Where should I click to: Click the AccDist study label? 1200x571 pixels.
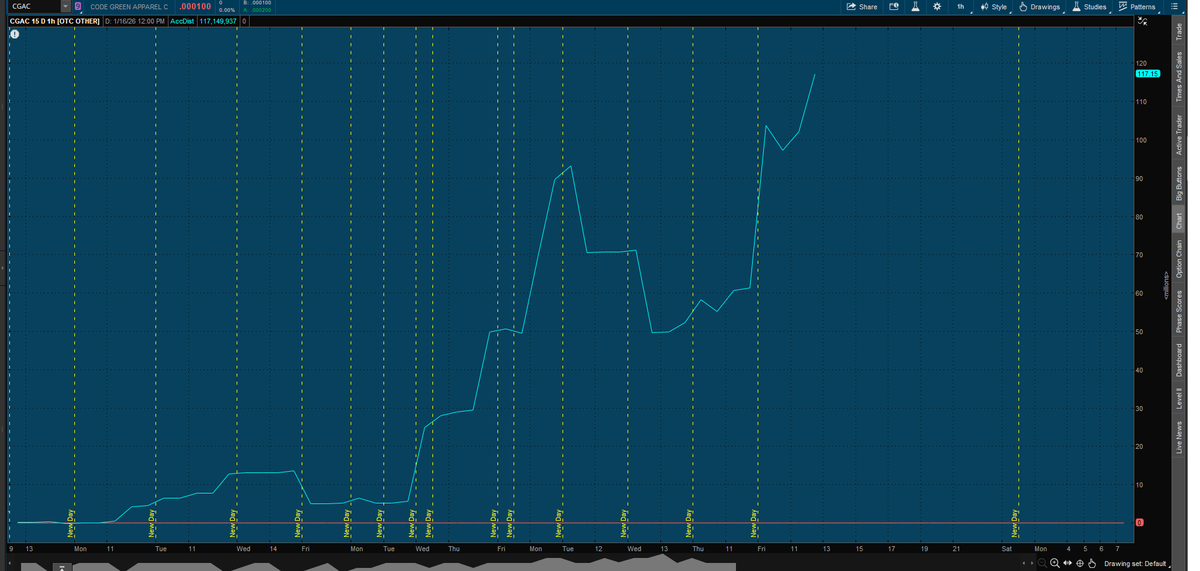click(x=181, y=21)
